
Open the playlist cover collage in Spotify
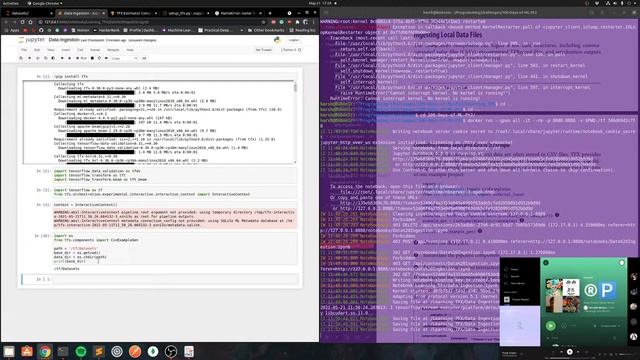563,296
